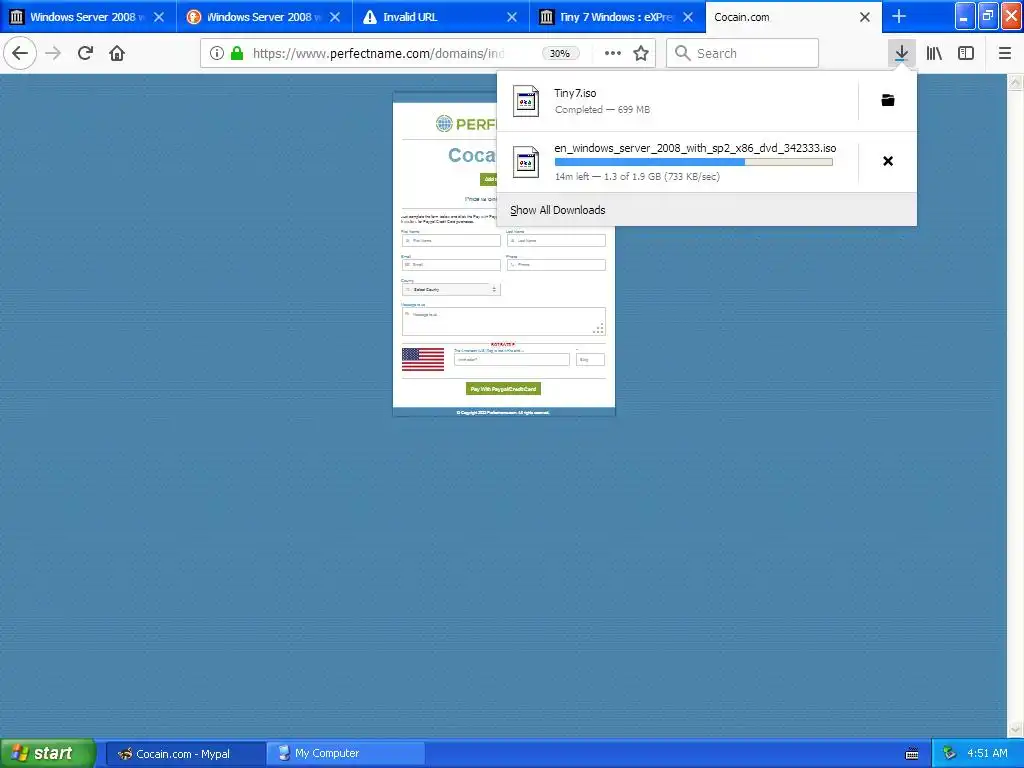The width and height of the screenshot is (1024, 768).
Task: Cancel the Windows Server 2008 ISO download
Action: coord(888,161)
